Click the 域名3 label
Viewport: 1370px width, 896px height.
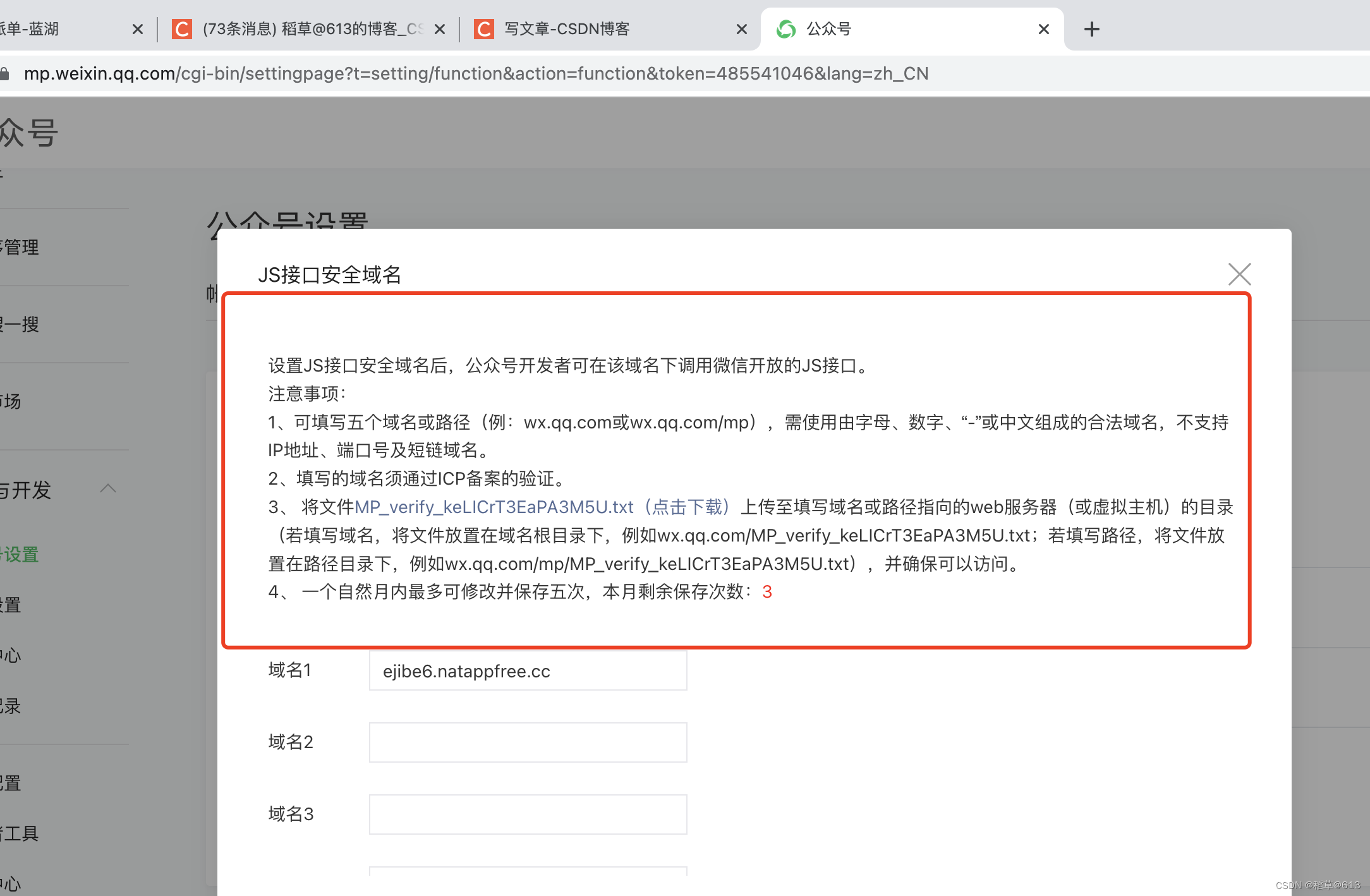(291, 814)
